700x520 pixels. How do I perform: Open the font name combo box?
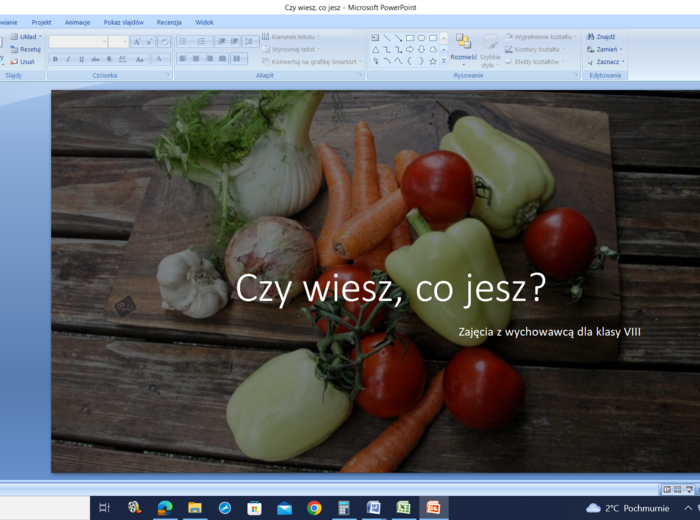click(78, 42)
